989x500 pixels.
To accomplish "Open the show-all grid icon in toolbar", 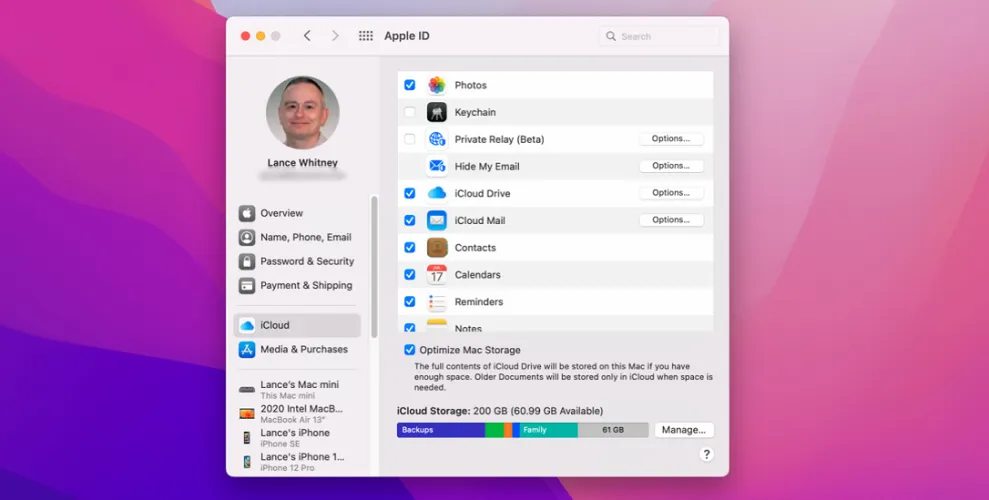I will click(x=366, y=36).
